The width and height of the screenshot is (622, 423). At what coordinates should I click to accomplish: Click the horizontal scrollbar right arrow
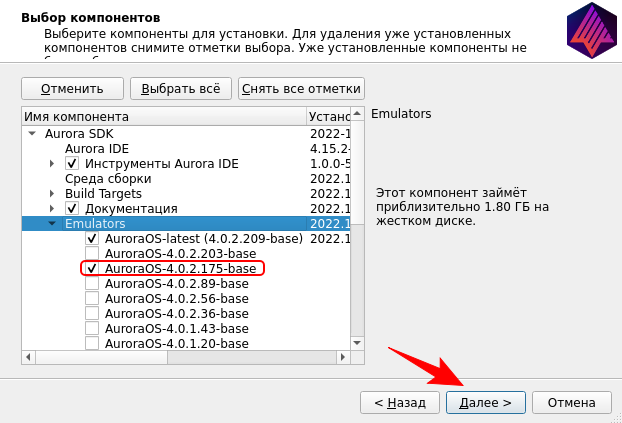click(x=343, y=357)
